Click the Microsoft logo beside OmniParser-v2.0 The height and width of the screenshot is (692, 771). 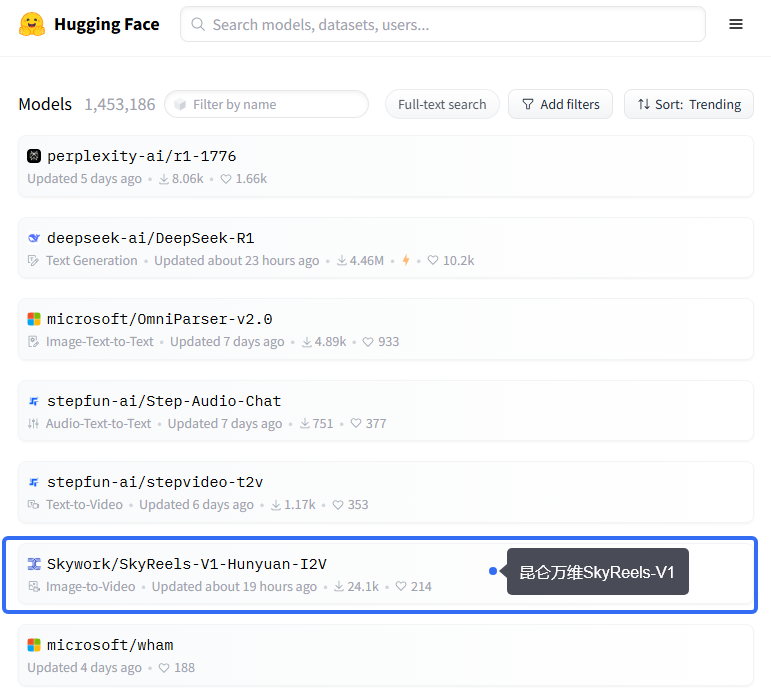(x=34, y=319)
